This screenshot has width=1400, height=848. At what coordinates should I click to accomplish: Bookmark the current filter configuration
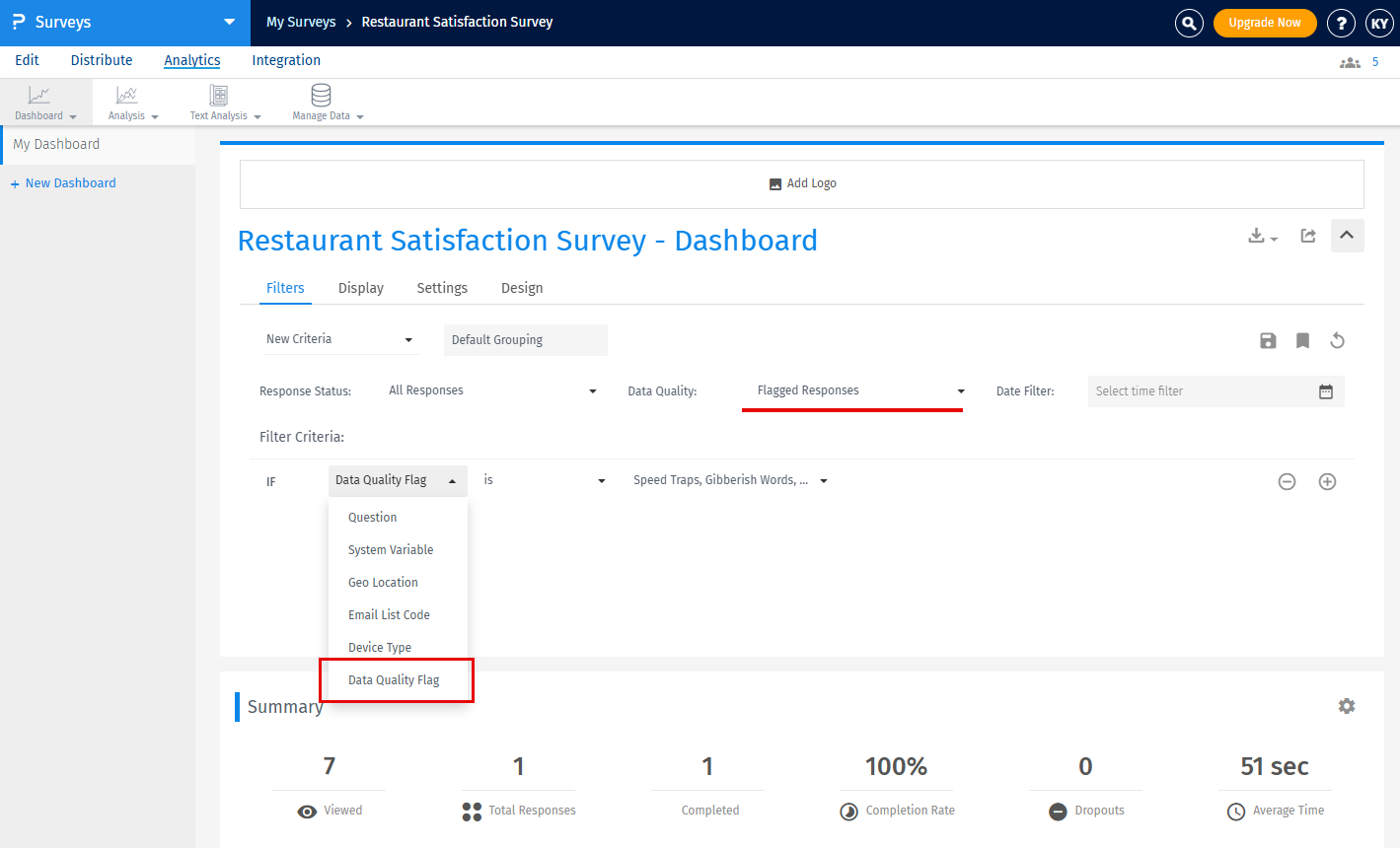(1302, 340)
